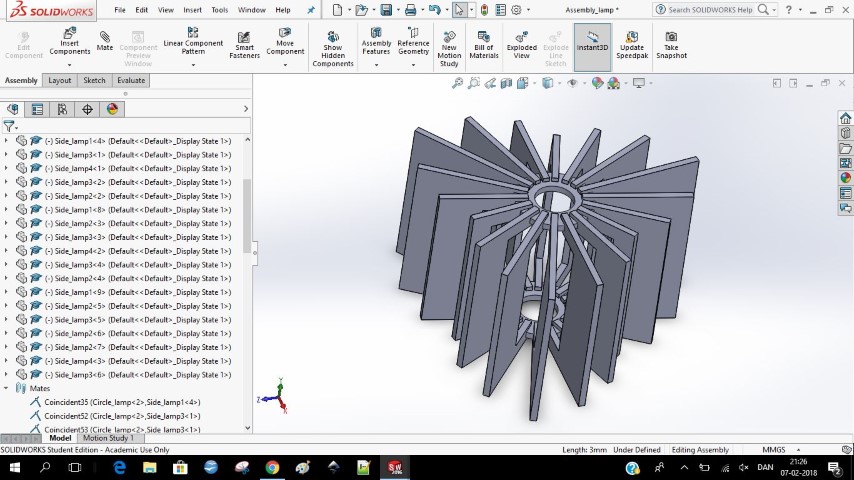Expand Side_lamp4<1> tree node
Screen dimensions: 854x480
6,168
